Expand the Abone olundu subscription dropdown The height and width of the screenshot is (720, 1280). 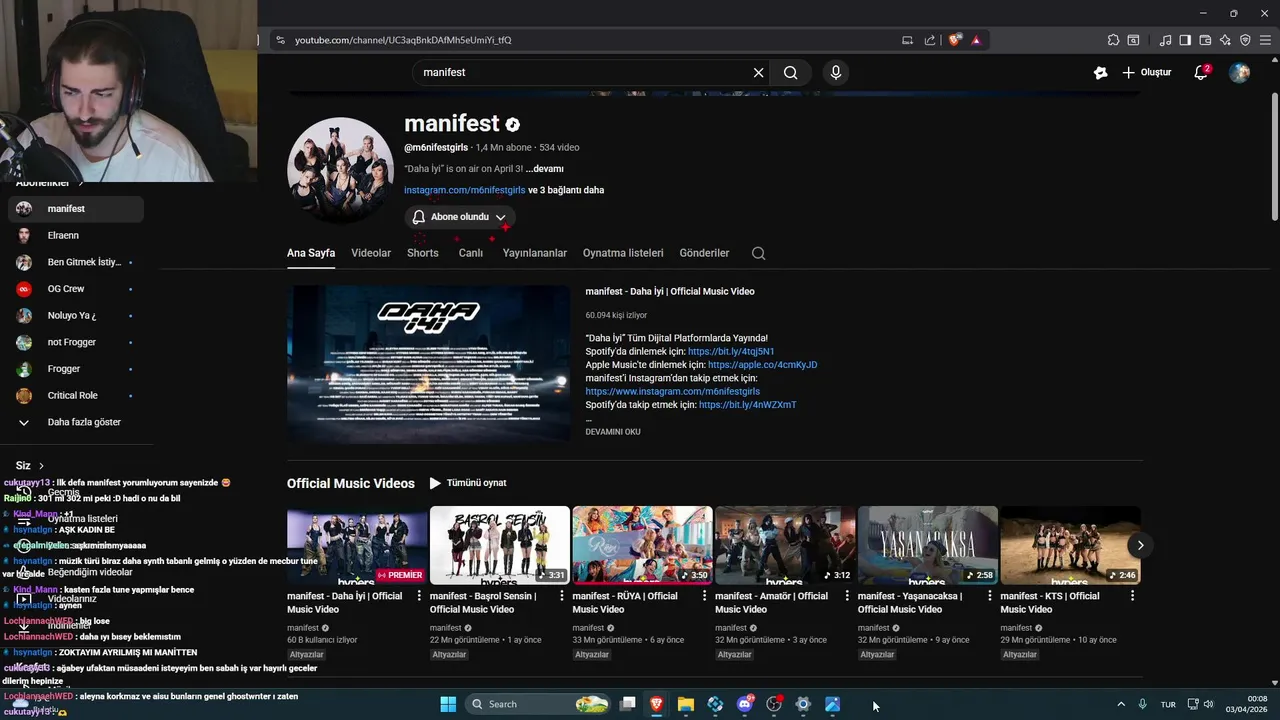tap(460, 217)
